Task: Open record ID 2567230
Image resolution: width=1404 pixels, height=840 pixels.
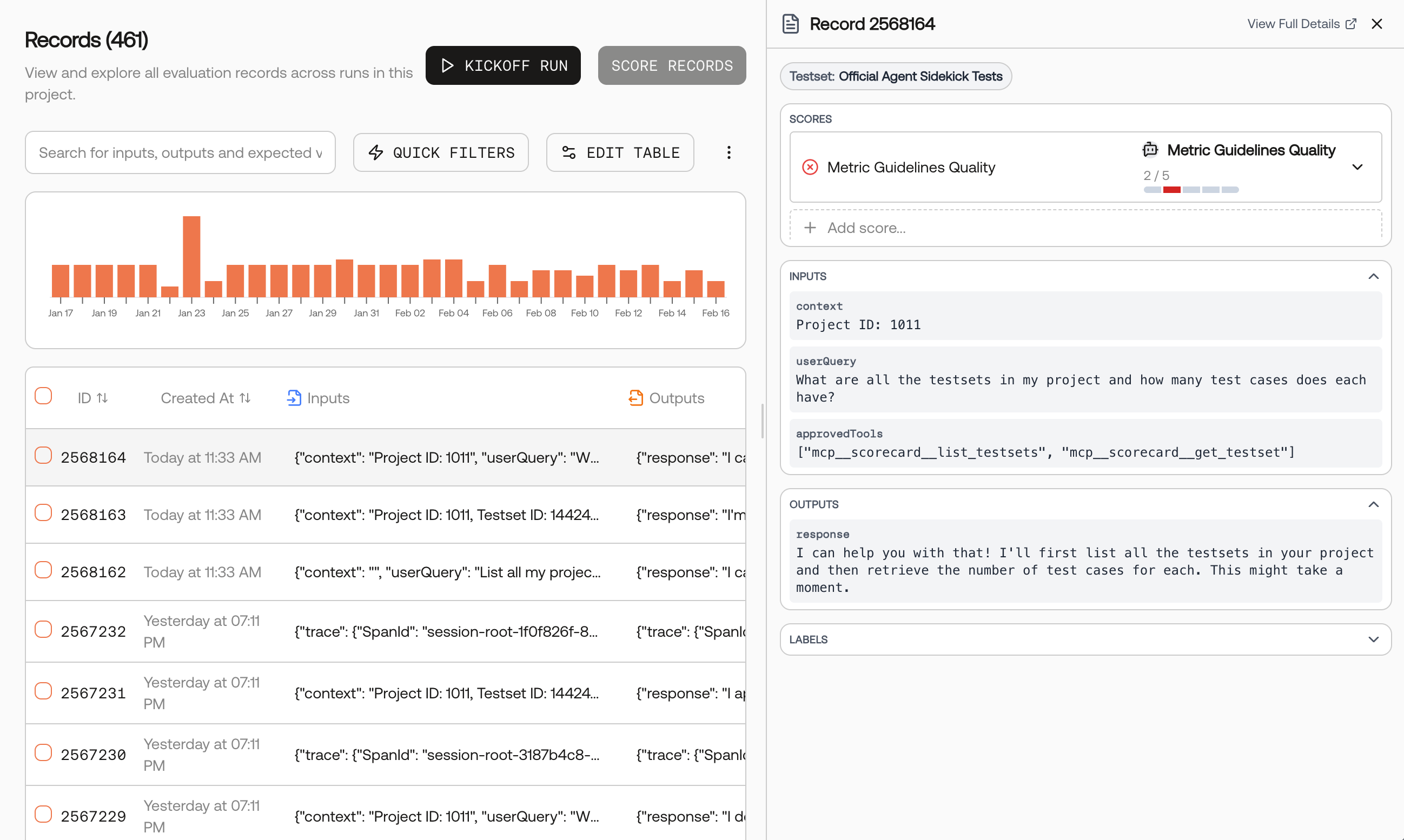Action: (x=94, y=755)
